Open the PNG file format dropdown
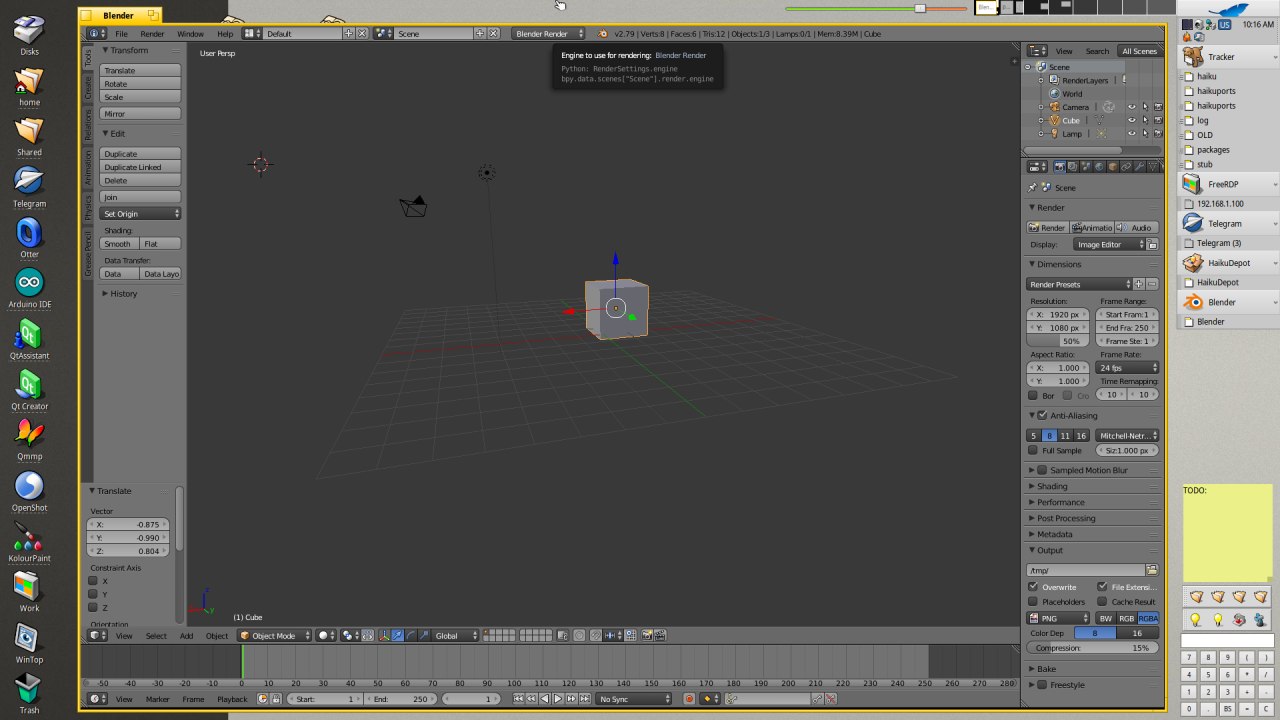This screenshot has height=720, width=1280. tap(1058, 618)
